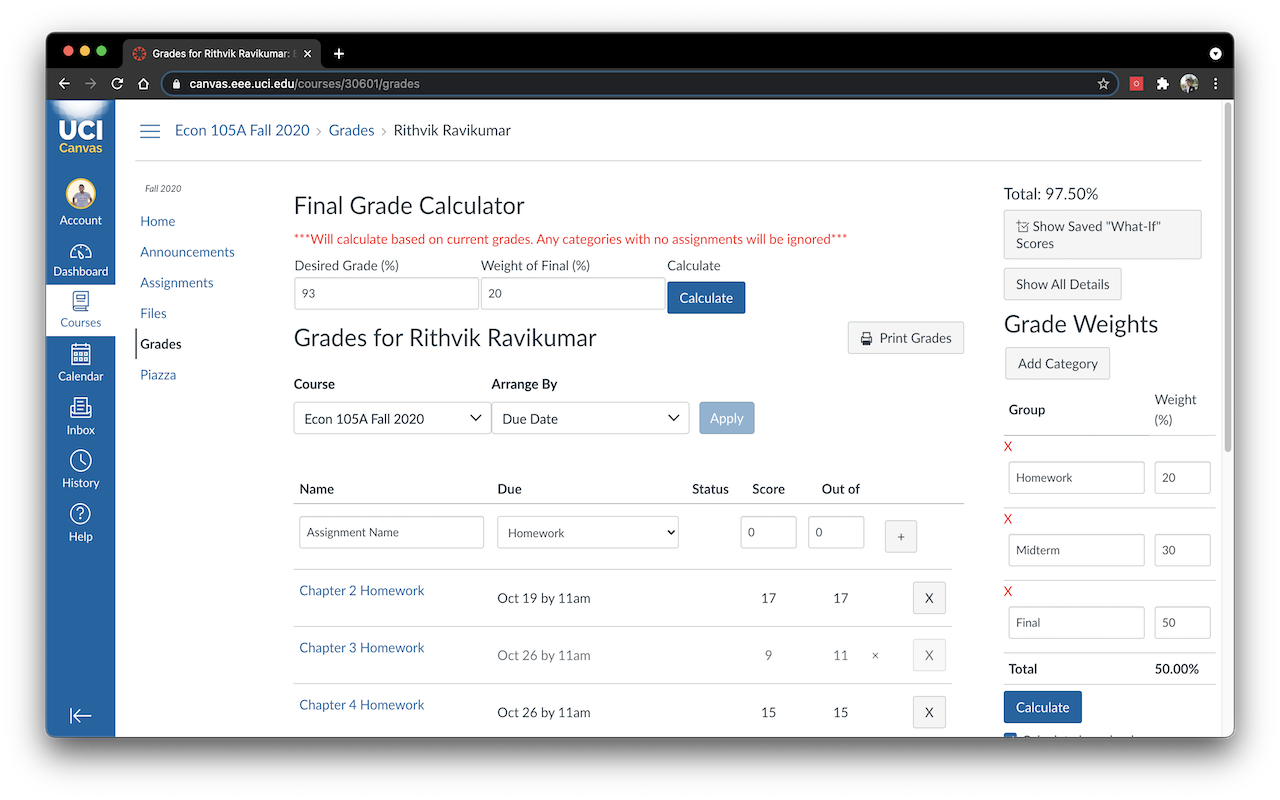1280x800 pixels.
Task: Open the Chrome profile avatar
Action: point(1189,84)
